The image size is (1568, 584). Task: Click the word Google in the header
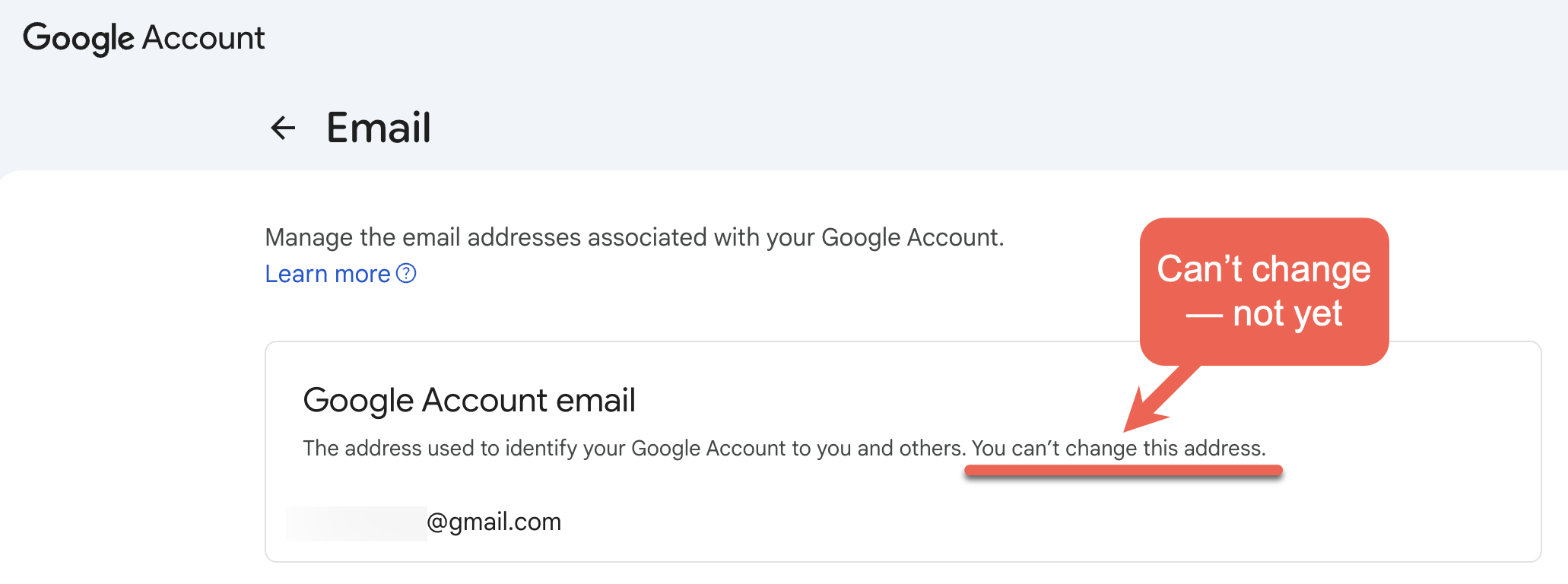[x=78, y=38]
